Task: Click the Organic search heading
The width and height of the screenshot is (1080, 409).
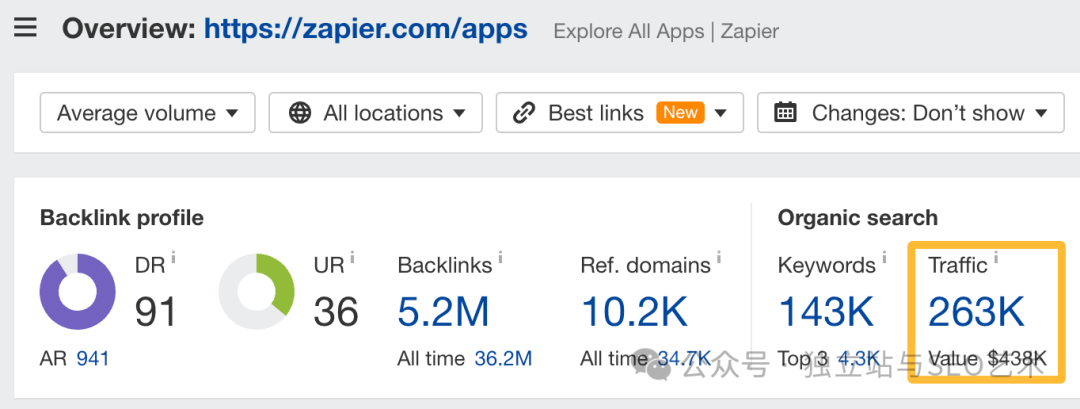Action: coord(858,218)
